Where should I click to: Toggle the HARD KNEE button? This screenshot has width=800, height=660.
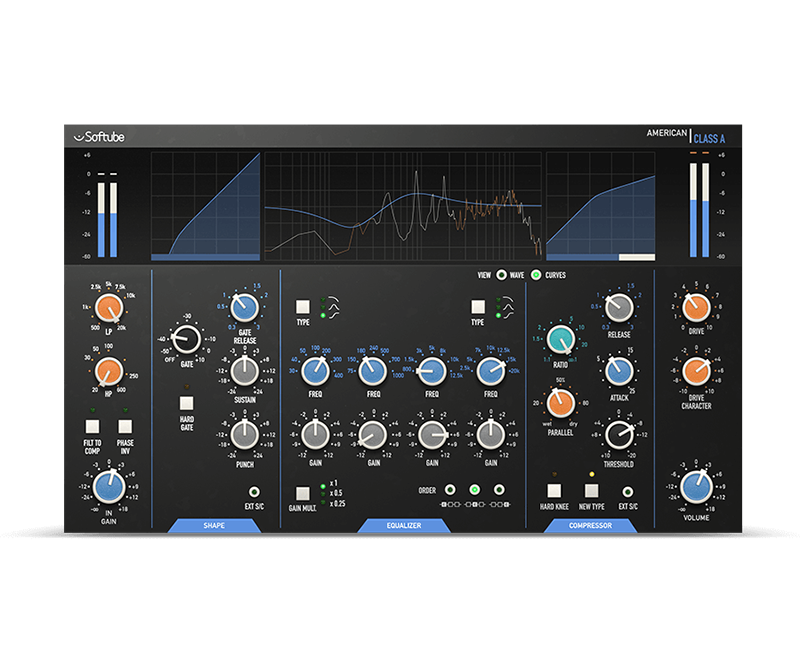(x=554, y=491)
